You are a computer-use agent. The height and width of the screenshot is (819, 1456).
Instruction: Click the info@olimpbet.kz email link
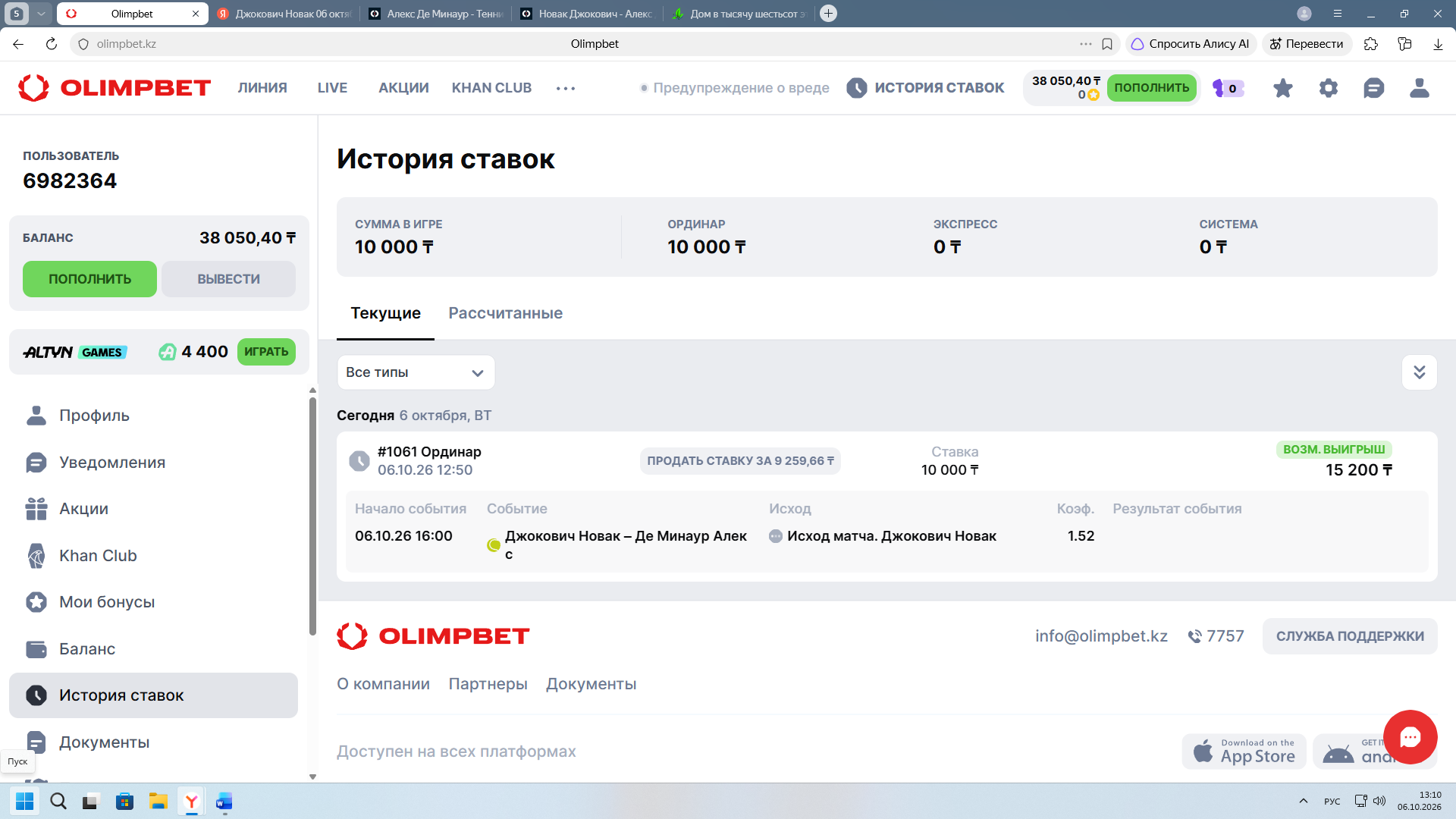pos(1101,636)
